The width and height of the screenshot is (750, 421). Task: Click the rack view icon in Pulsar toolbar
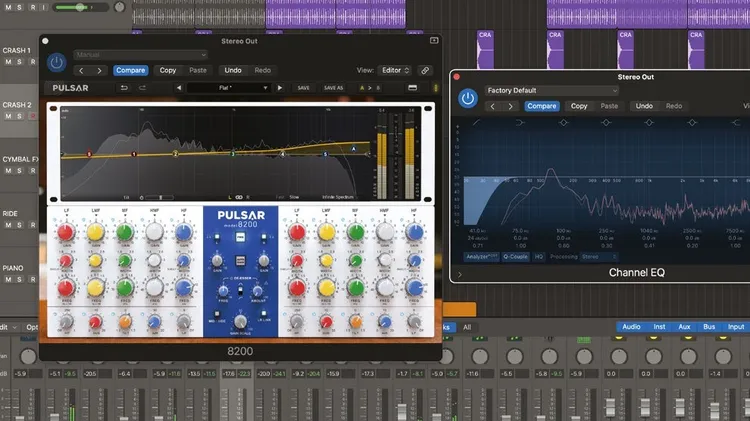pos(412,88)
